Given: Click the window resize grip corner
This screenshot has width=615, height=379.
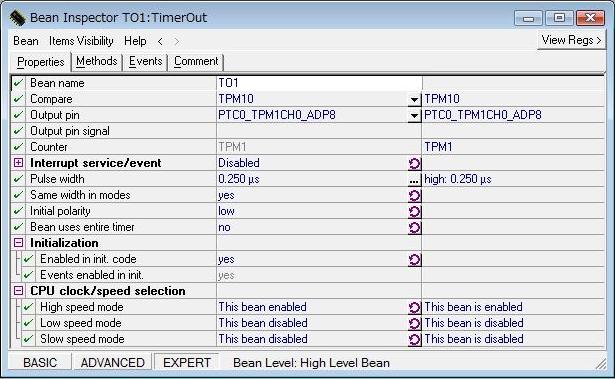Looking at the screenshot, I should tap(601, 364).
